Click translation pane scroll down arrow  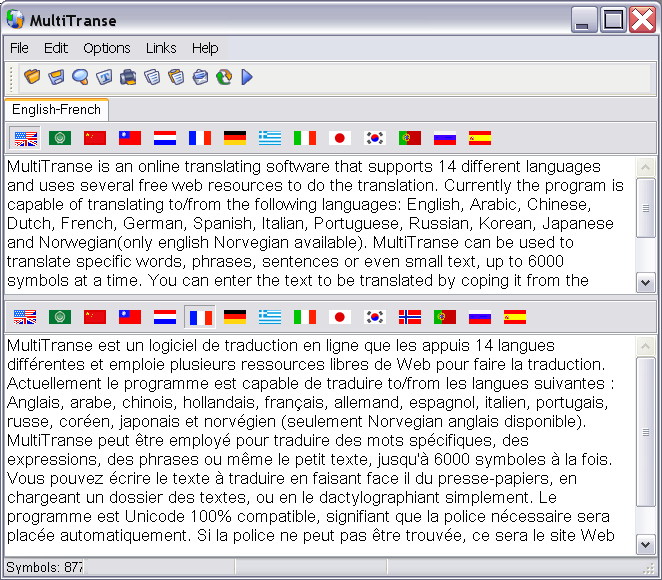click(646, 545)
